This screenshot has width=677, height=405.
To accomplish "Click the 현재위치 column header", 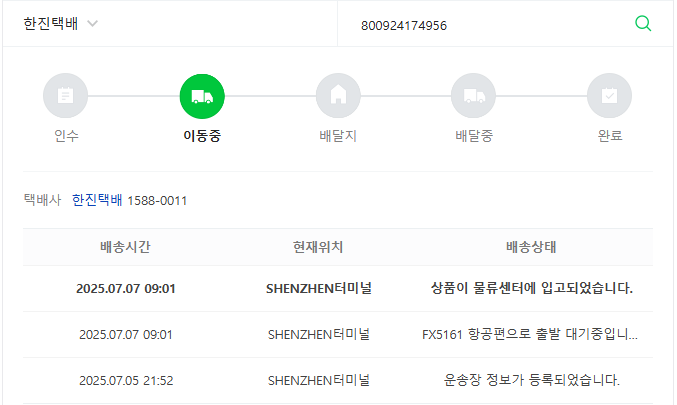I will (318, 247).
